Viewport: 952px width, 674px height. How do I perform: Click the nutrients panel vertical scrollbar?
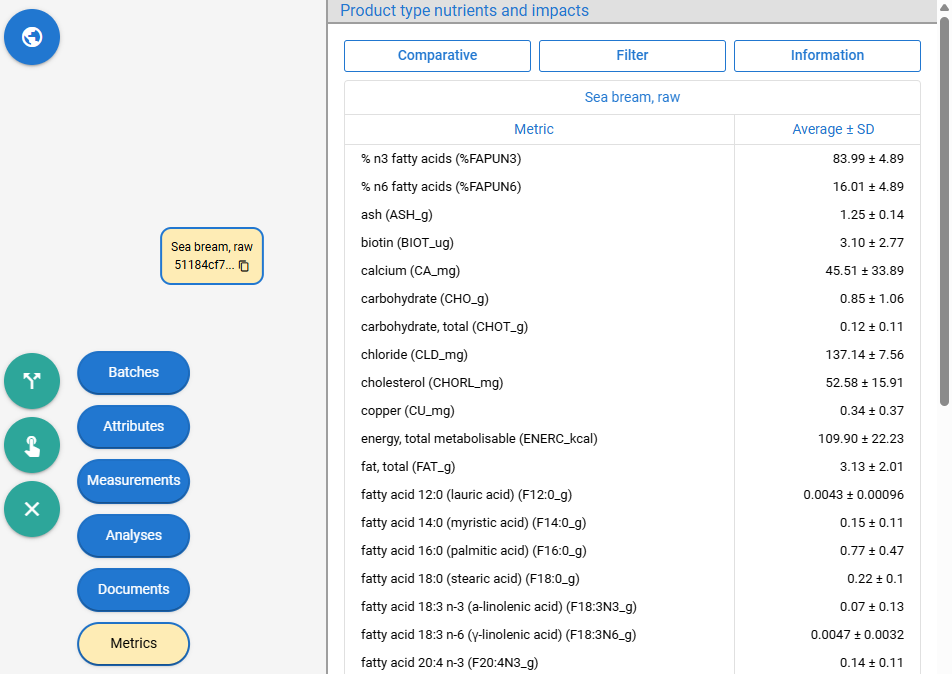pyautogui.click(x=944, y=211)
